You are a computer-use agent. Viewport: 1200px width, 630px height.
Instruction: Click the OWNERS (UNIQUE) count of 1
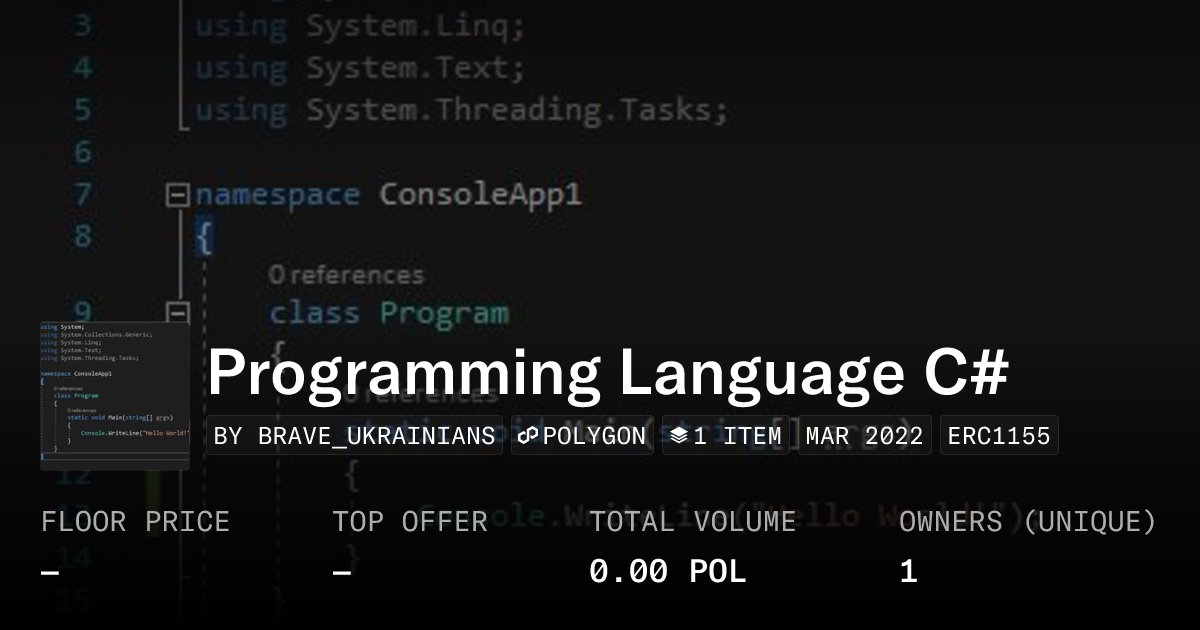907,571
